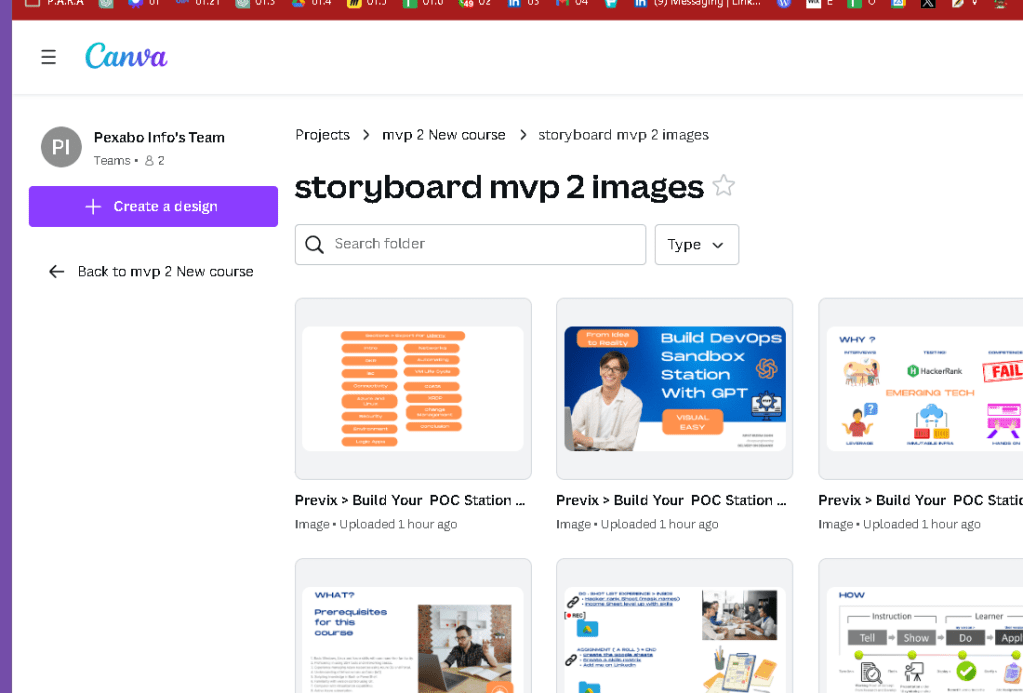Click the storyboard mvp 2 images breadcrumb

pos(623,135)
